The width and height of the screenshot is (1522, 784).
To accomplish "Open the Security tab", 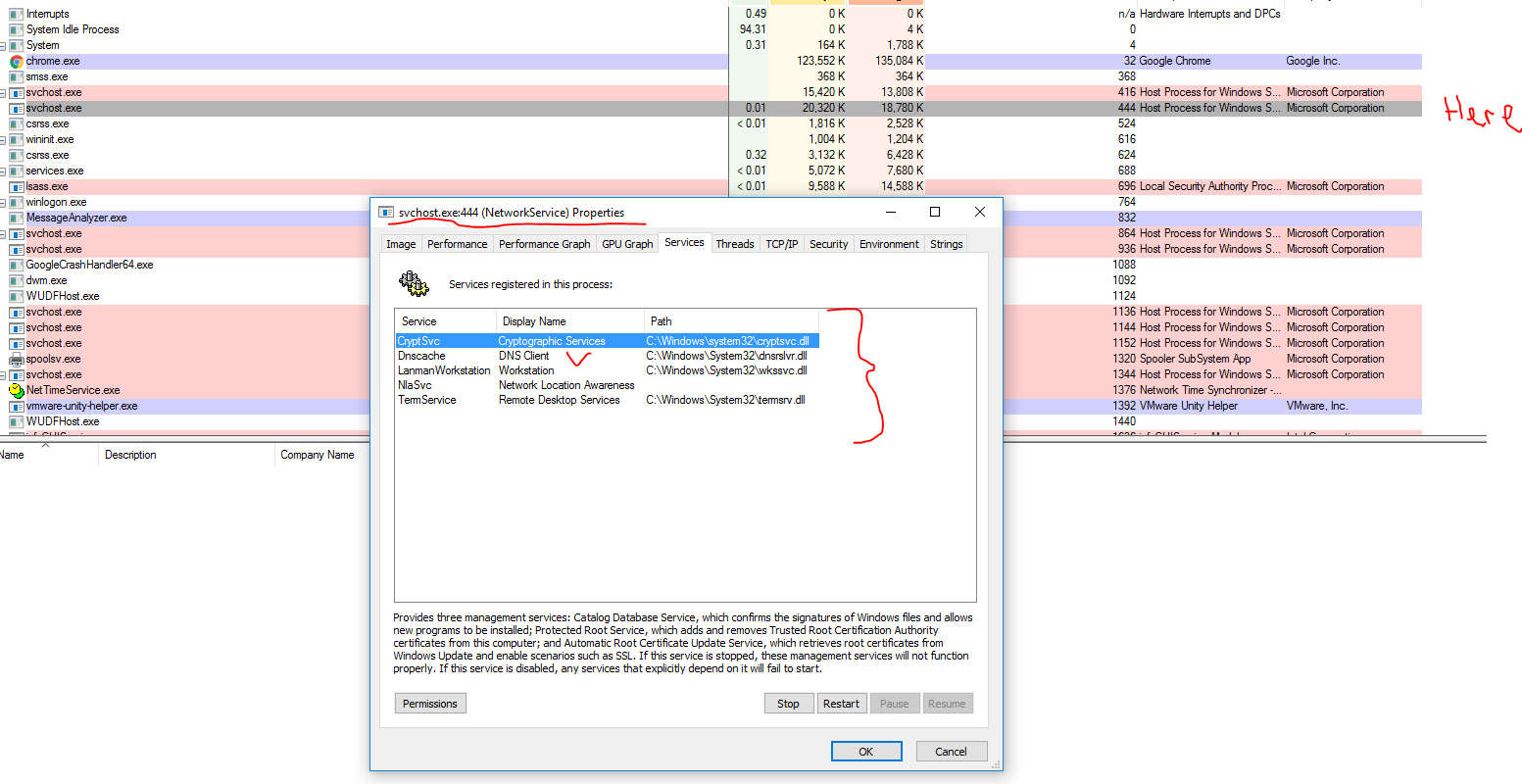I will (828, 244).
